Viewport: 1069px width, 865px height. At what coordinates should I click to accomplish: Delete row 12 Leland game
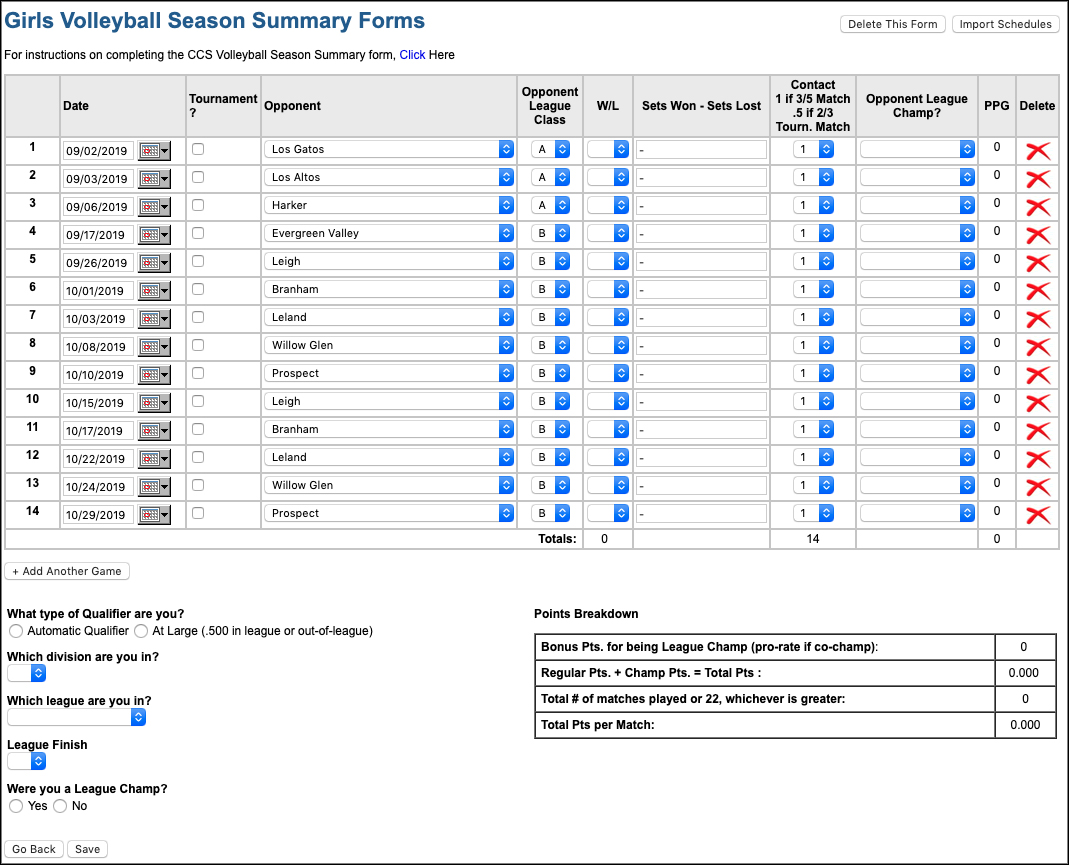pyautogui.click(x=1038, y=459)
